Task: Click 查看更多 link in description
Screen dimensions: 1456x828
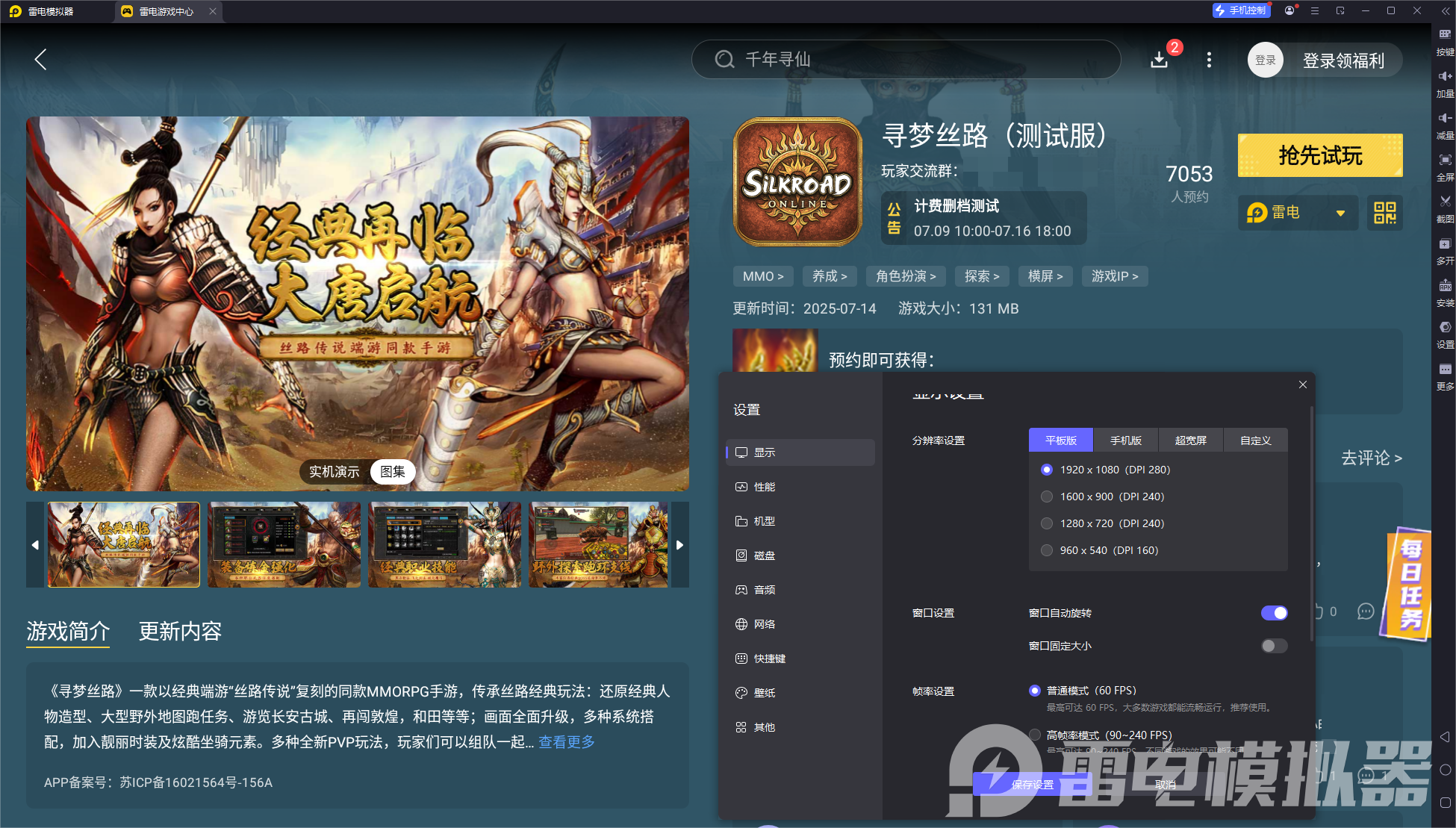Action: pos(567,742)
